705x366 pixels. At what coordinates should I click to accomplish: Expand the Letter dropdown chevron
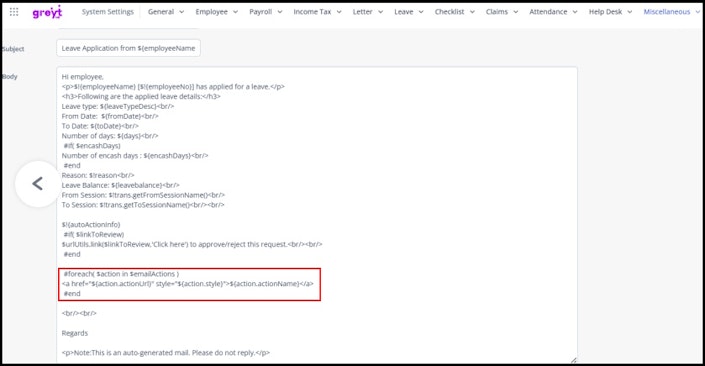coord(380,12)
